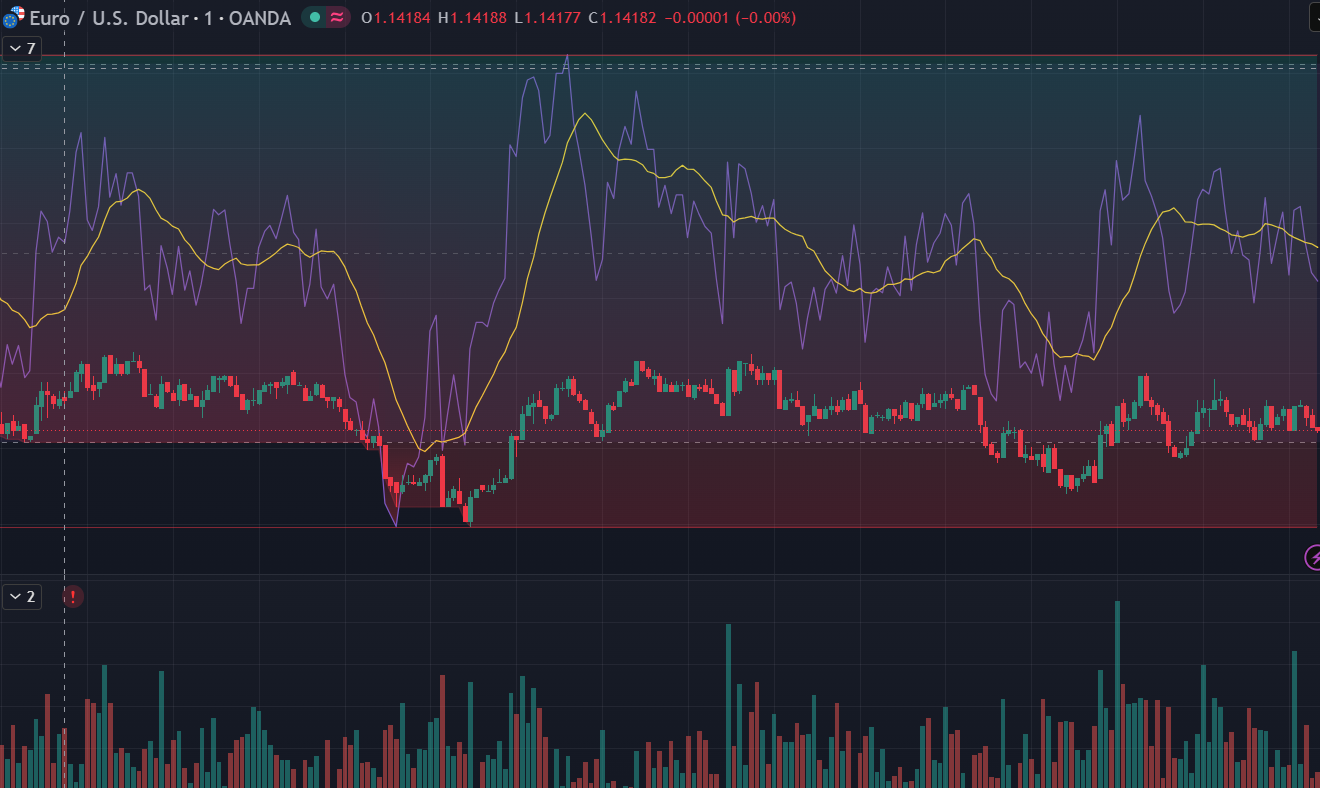Open the Euro / U.S. Dollar symbol title

click(107, 18)
